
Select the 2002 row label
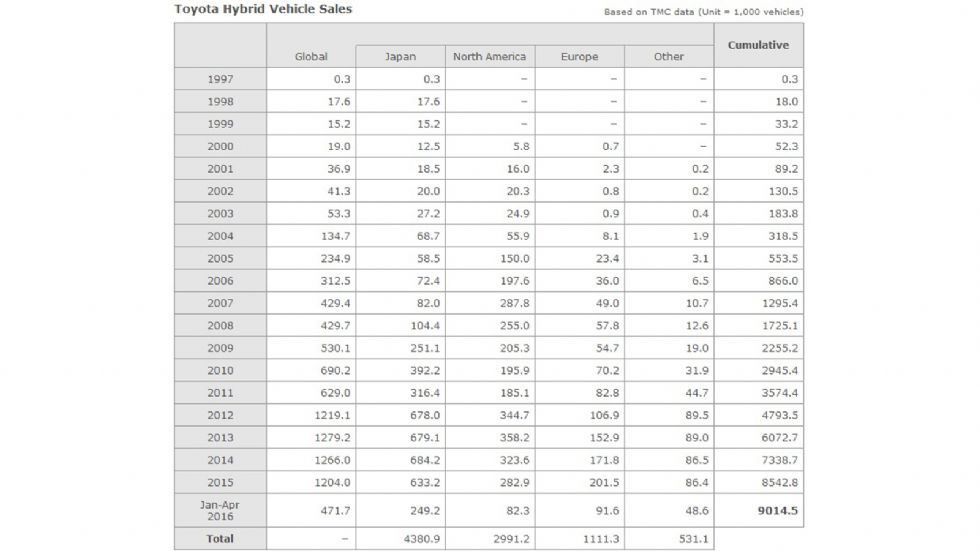[x=220, y=191]
